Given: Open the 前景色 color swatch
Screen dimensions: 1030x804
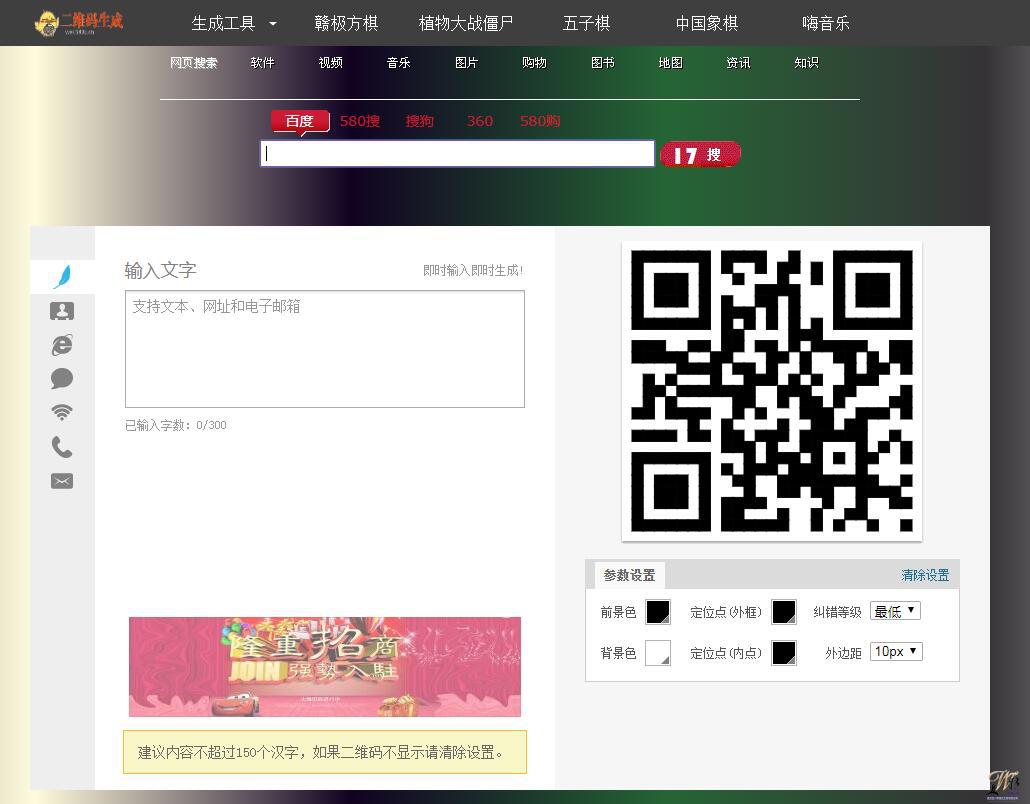Looking at the screenshot, I should point(658,612).
